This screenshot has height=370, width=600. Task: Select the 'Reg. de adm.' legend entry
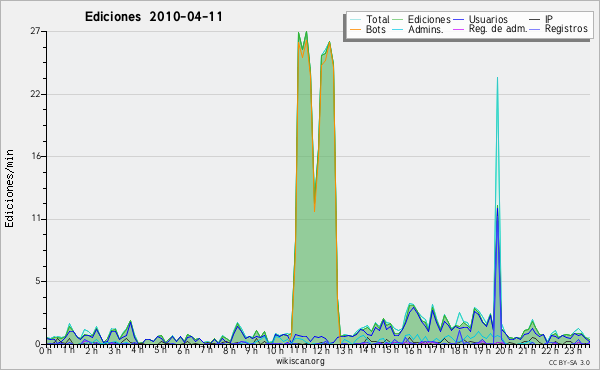coord(498,29)
